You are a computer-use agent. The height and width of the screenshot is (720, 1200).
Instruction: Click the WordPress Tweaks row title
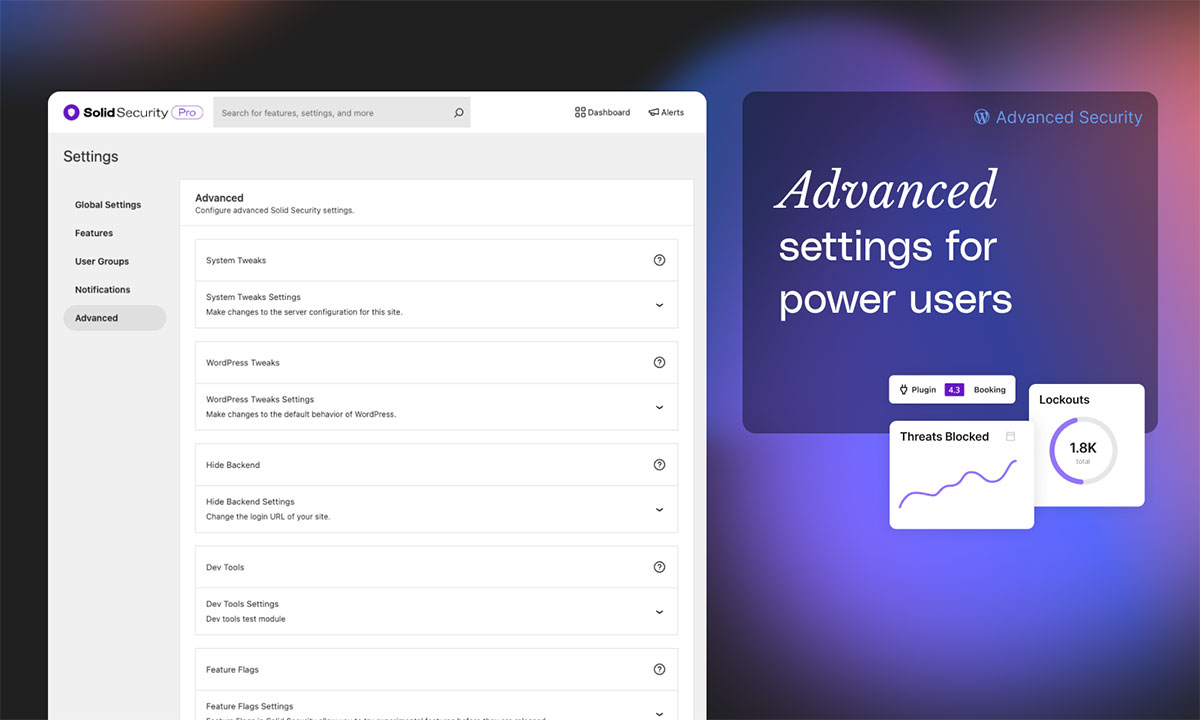(x=243, y=363)
